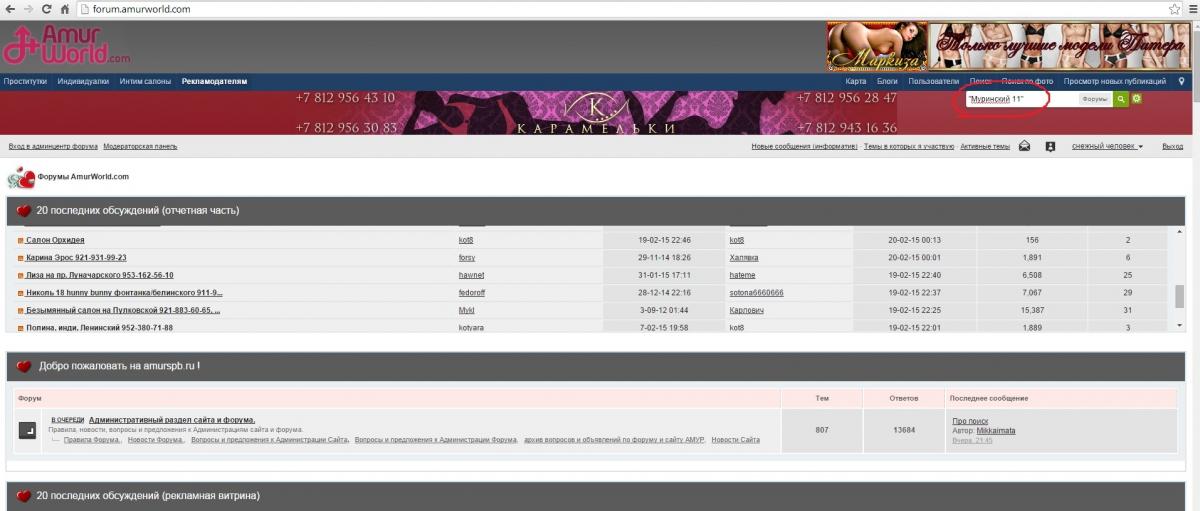The width and height of the screenshot is (1200, 511).
Task: Bookmark page with the star icon
Action: 1175,9
